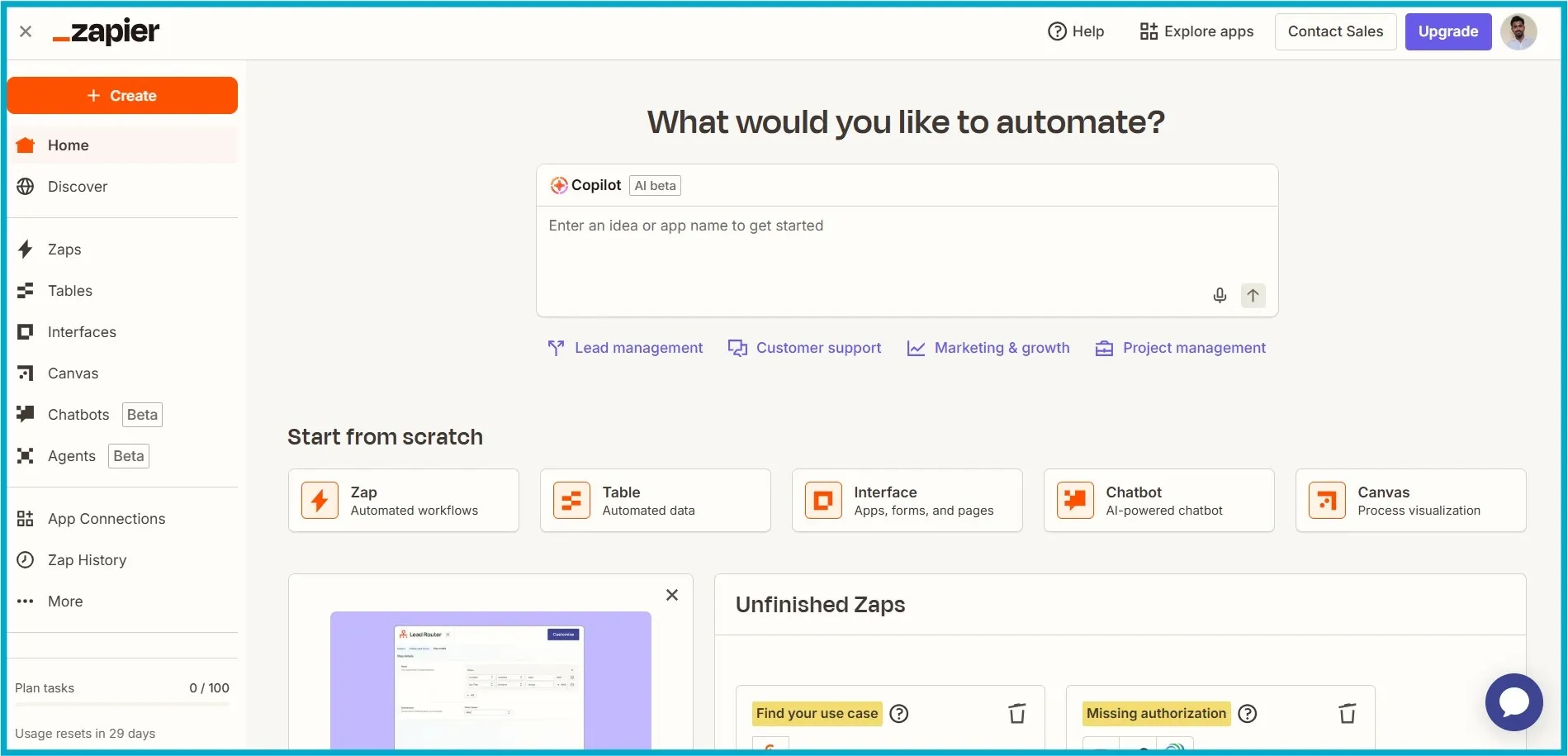Open App Connections
Viewport: 1568px width, 756px height.
point(105,518)
